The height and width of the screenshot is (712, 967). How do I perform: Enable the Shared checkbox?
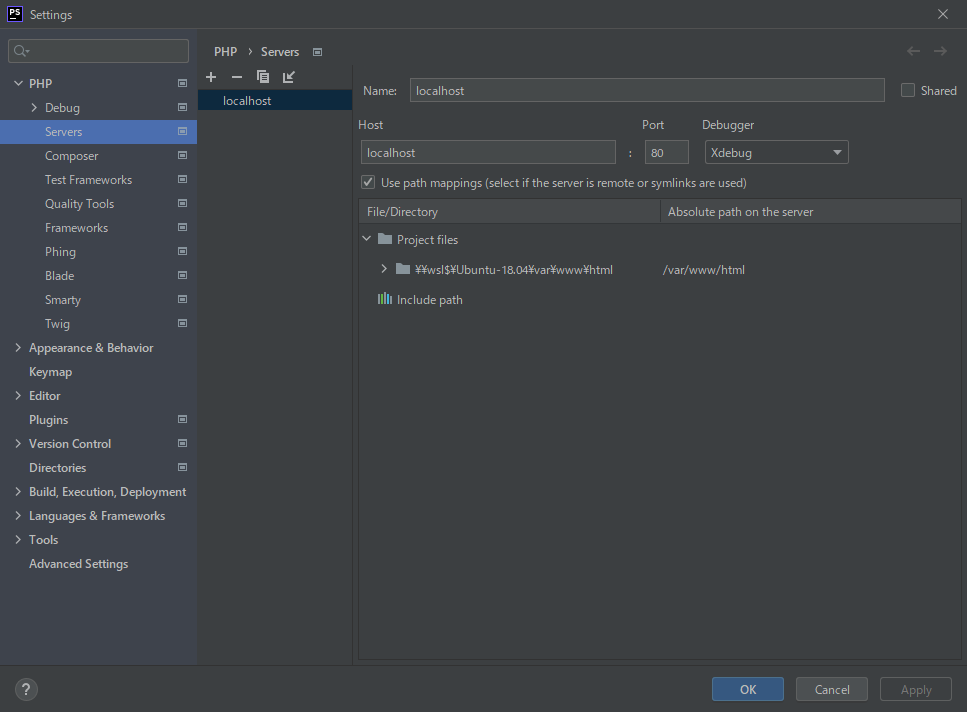(908, 90)
